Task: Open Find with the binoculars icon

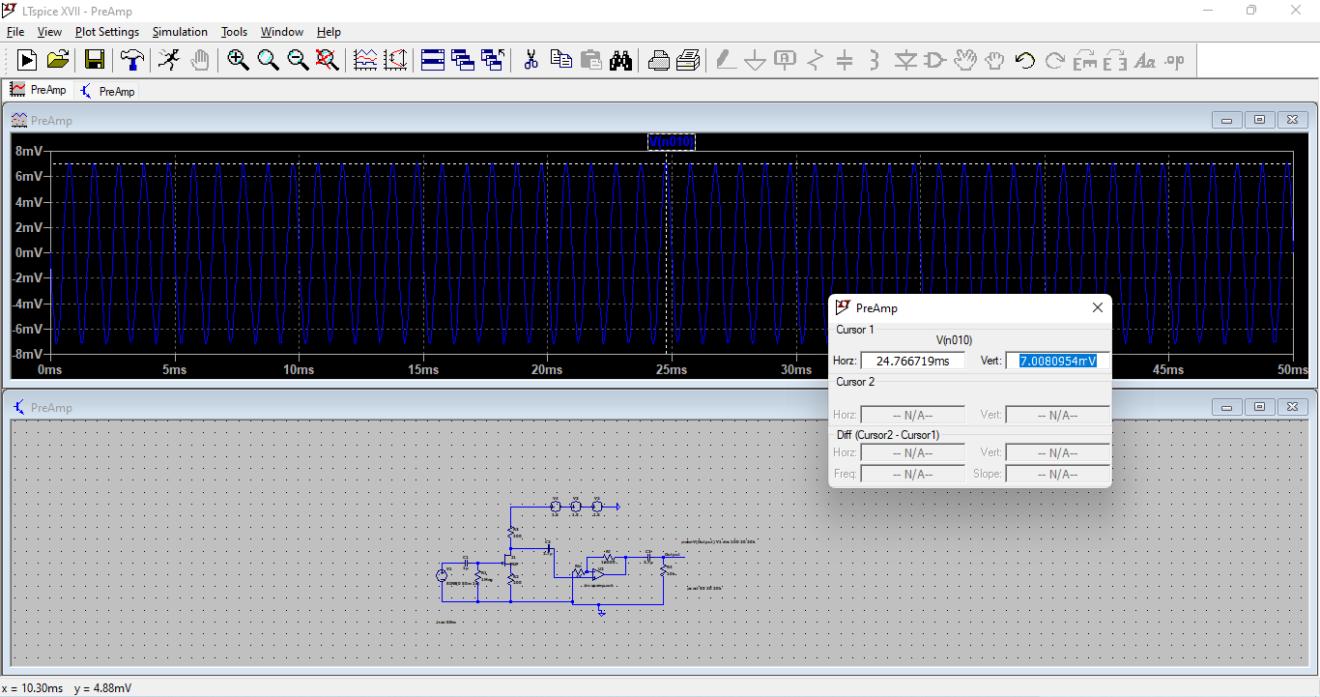Action: pos(621,60)
